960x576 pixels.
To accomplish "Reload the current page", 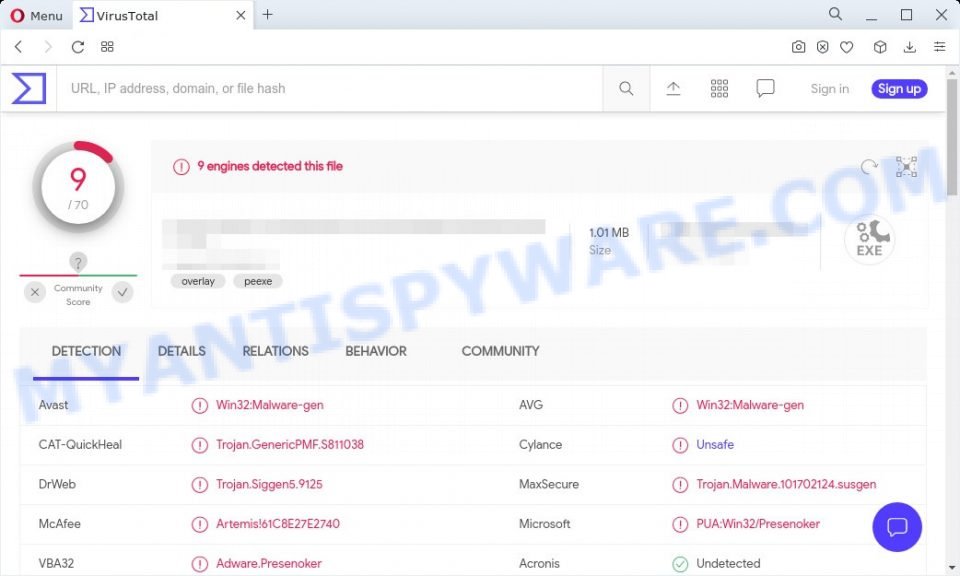I will (78, 47).
